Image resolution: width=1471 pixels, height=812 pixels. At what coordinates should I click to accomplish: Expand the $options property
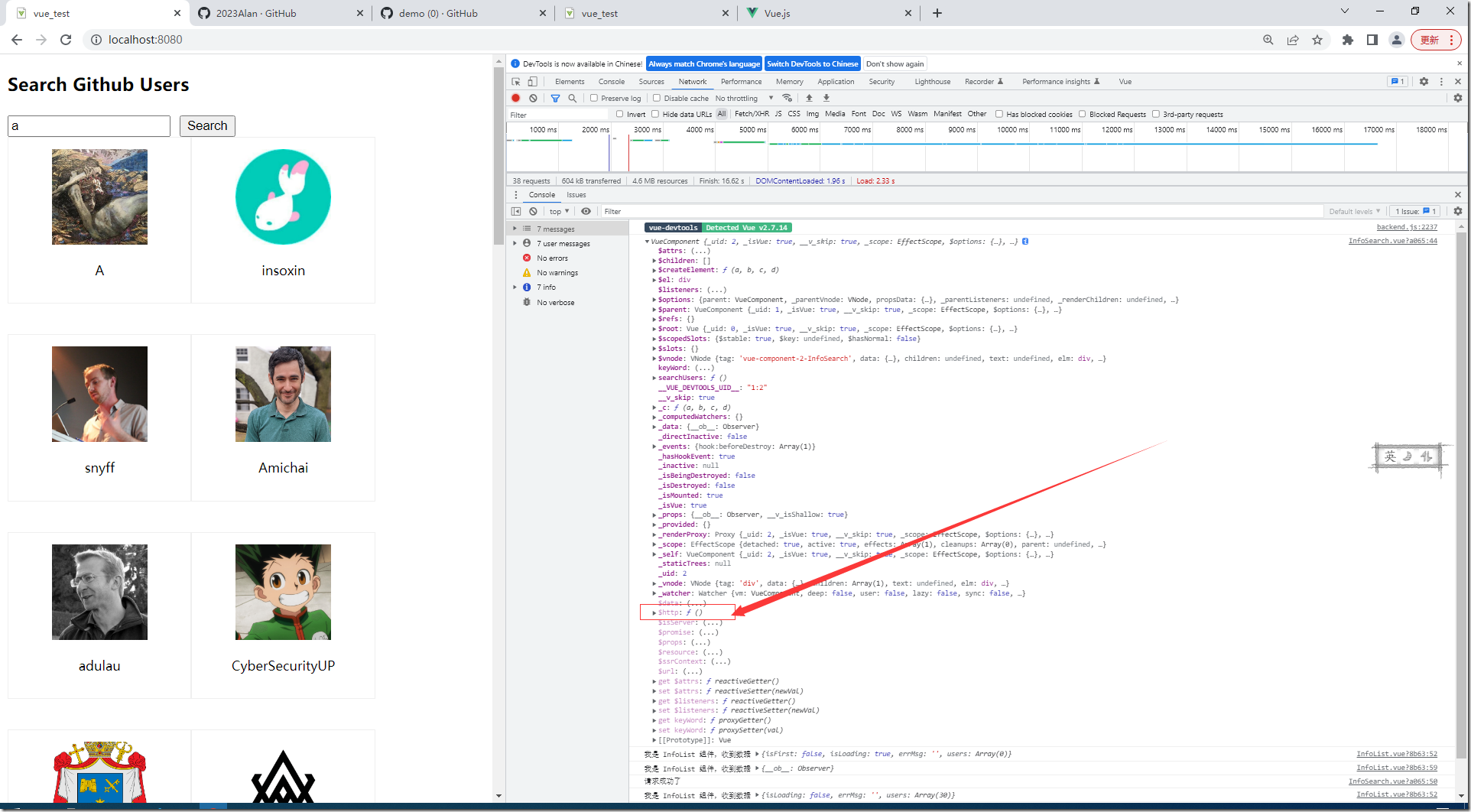(654, 300)
